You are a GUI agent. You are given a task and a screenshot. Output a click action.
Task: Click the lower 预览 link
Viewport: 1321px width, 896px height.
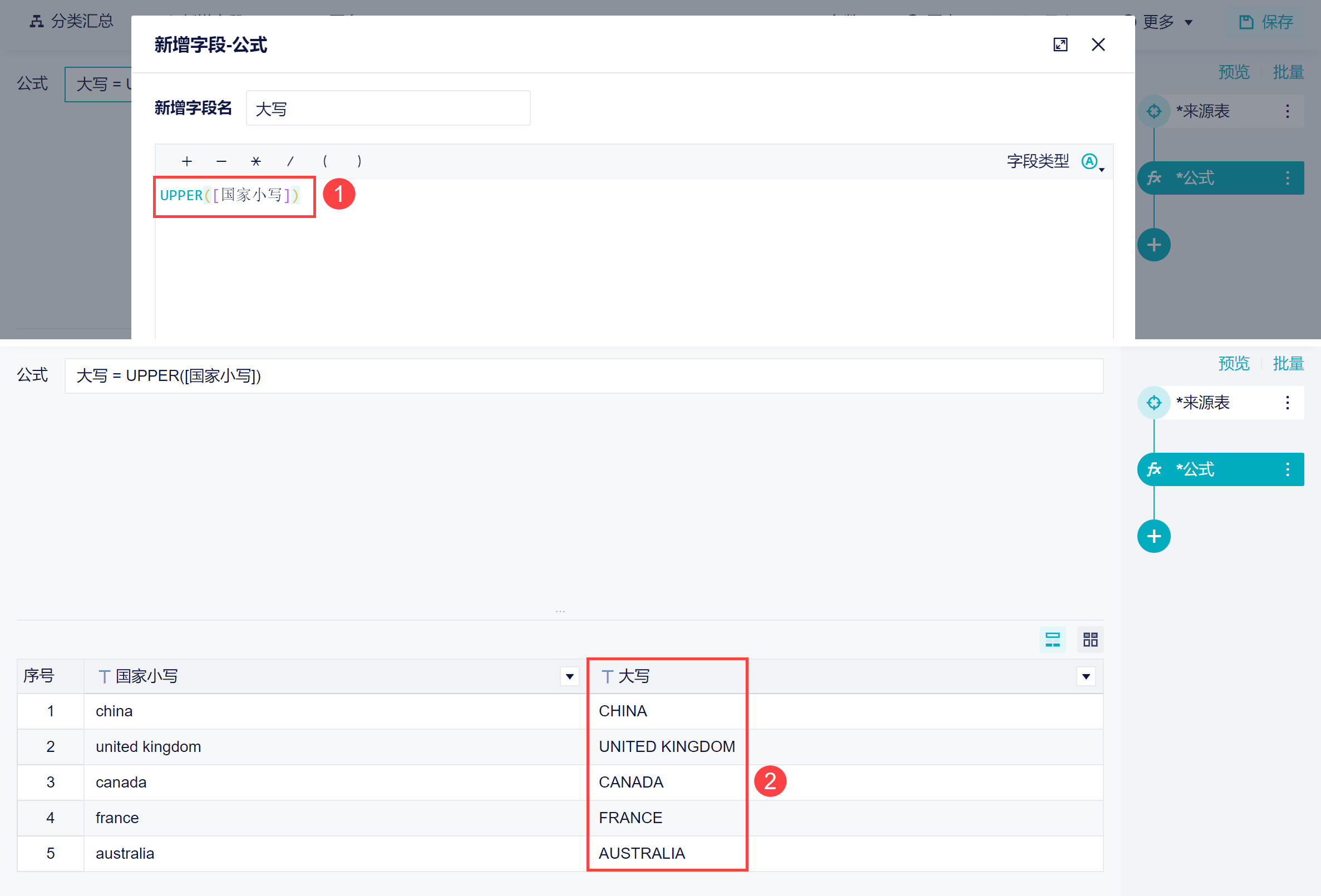(1234, 363)
